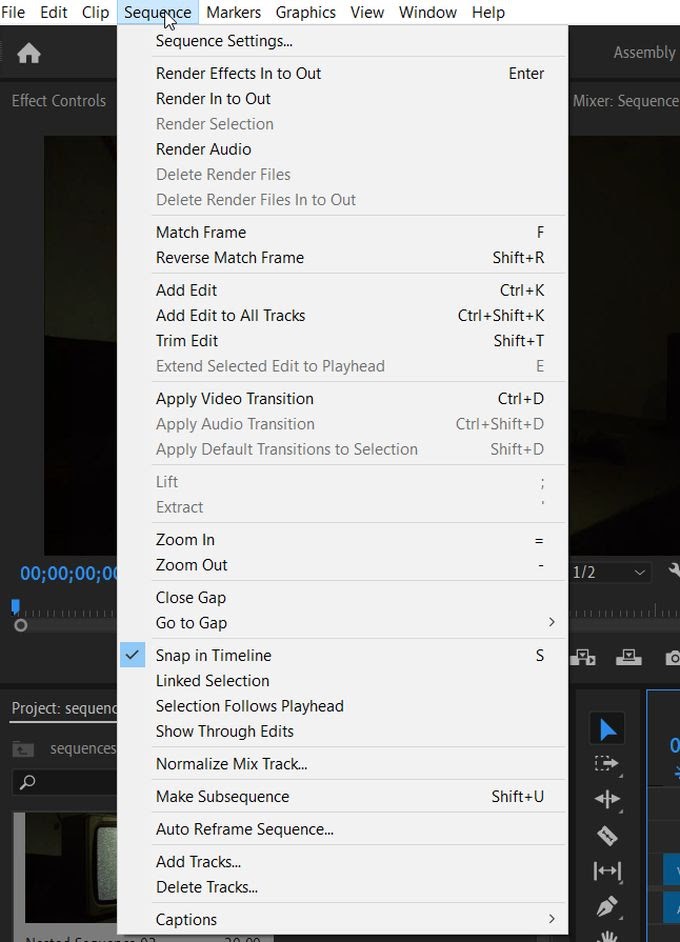Open the Home screen icon
Image resolution: width=680 pixels, height=942 pixels.
[29, 52]
